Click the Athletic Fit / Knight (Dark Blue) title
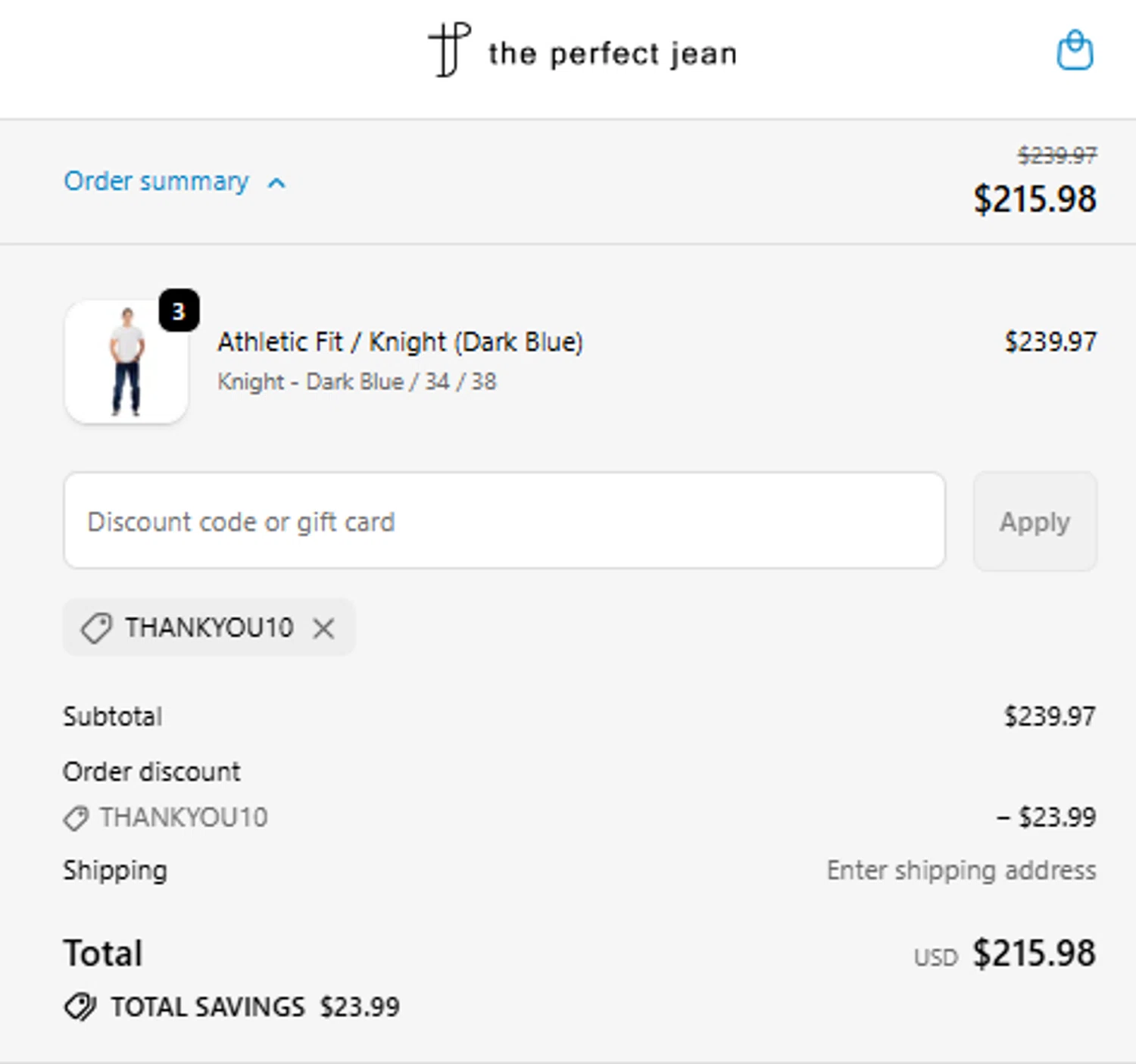 (400, 342)
